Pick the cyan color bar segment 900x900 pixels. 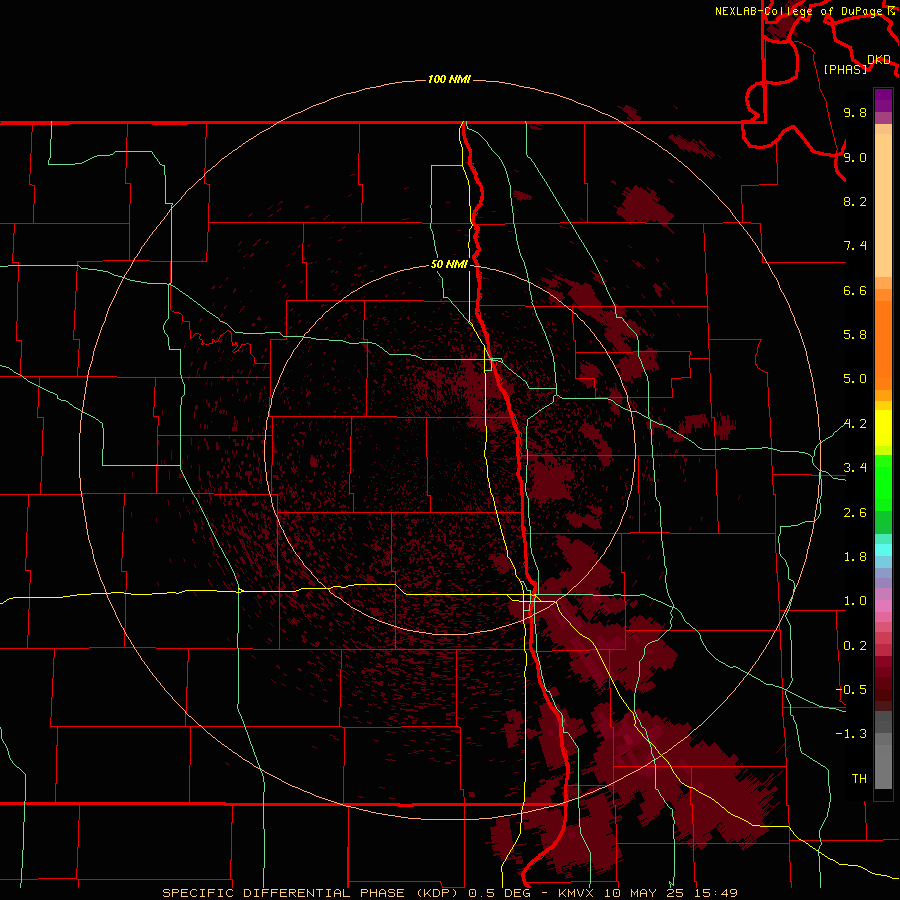coord(883,549)
